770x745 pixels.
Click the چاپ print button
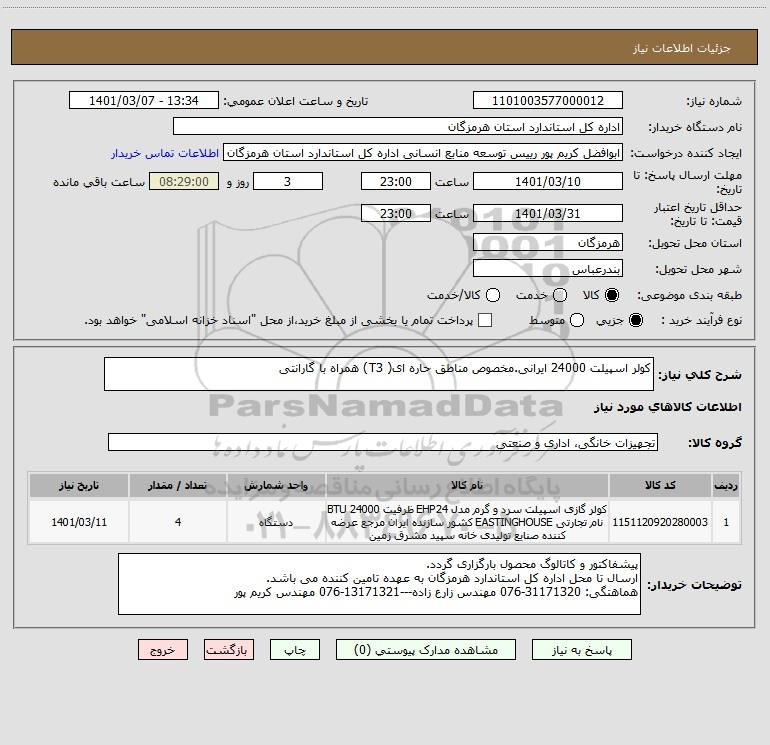295,650
